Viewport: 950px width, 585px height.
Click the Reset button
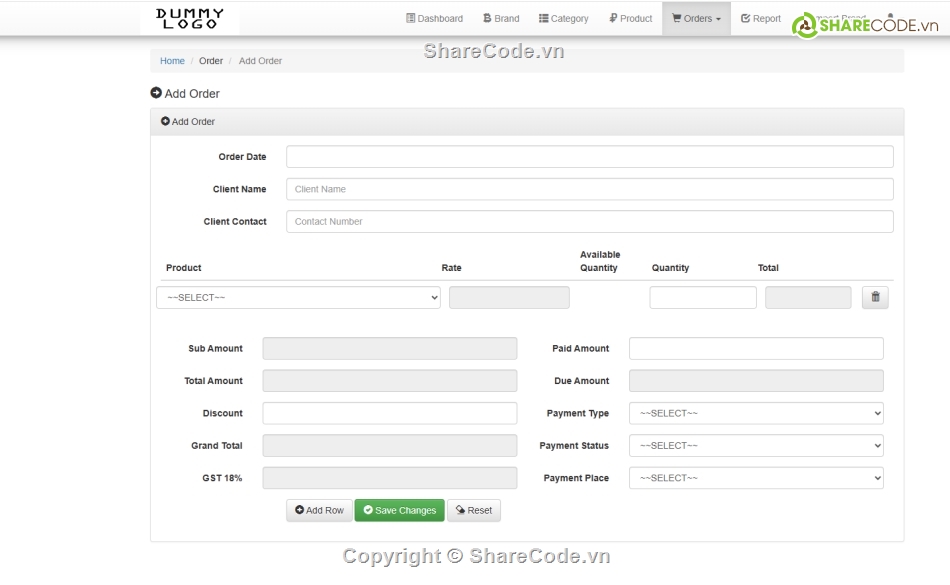point(473,510)
